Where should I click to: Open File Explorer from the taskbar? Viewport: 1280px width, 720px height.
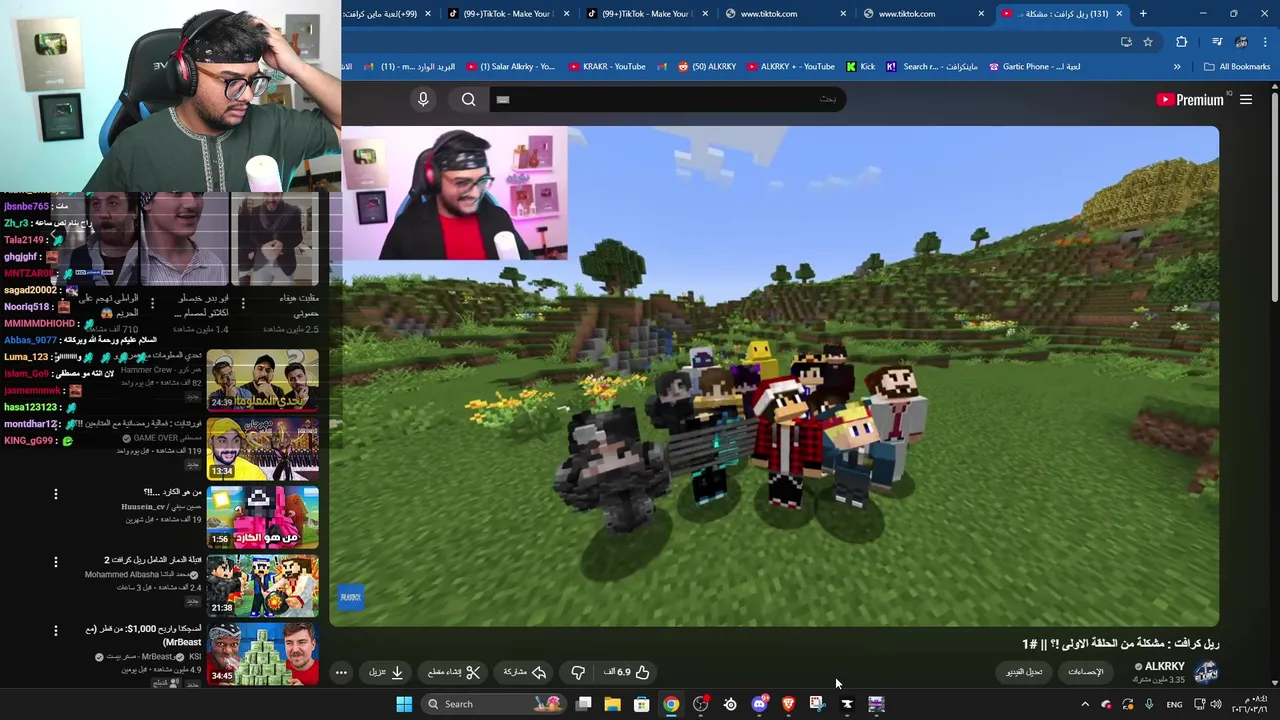tap(612, 704)
